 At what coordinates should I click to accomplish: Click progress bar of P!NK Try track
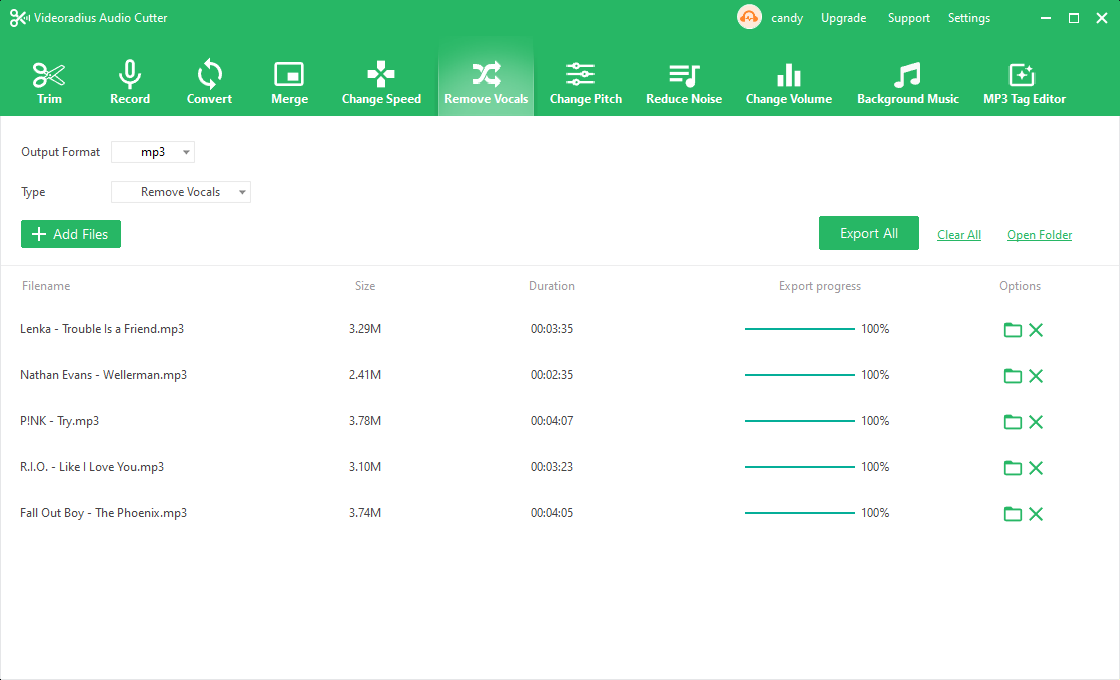pos(799,421)
